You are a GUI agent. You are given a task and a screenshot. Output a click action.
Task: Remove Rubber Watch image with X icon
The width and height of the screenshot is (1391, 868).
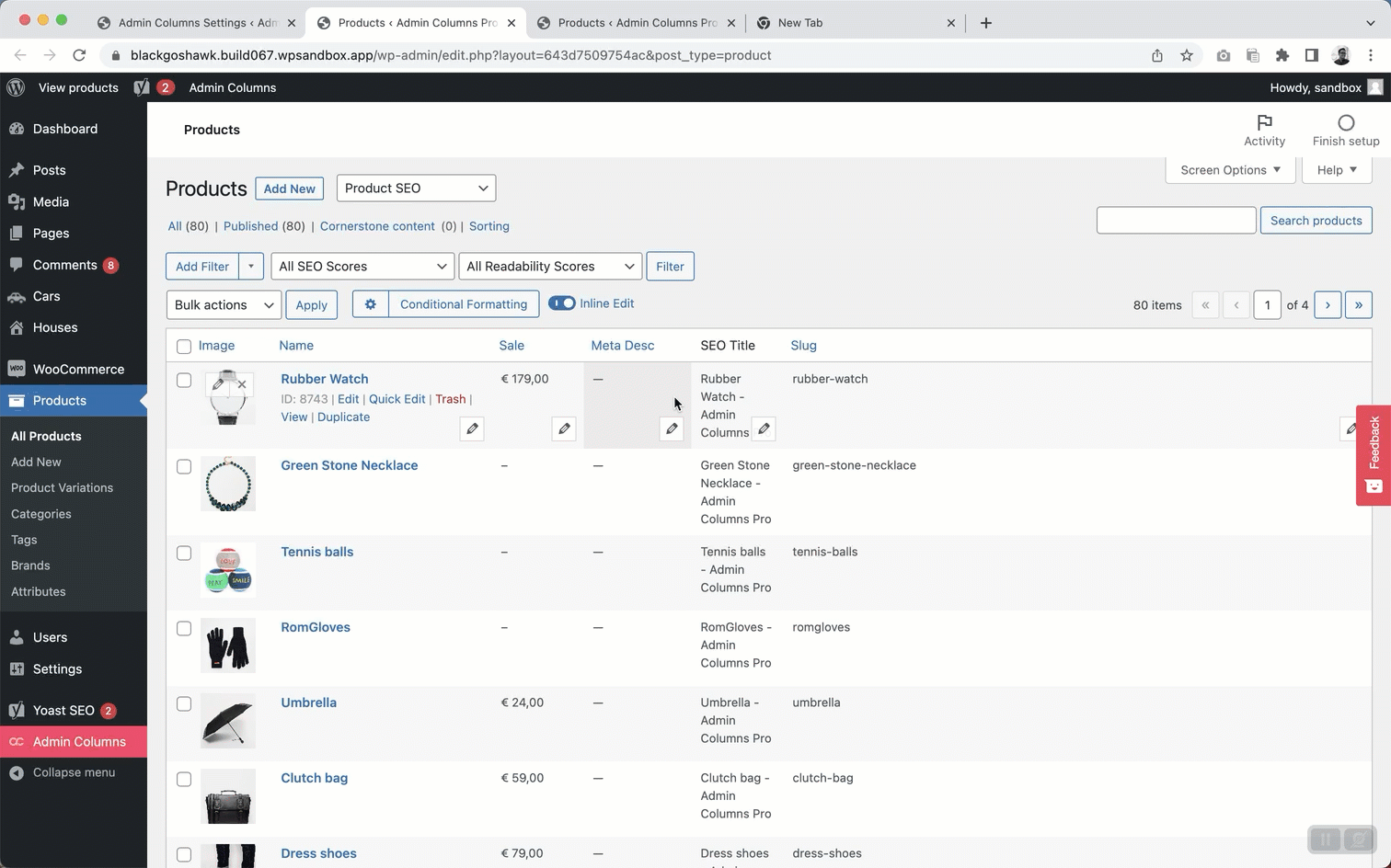coord(242,384)
